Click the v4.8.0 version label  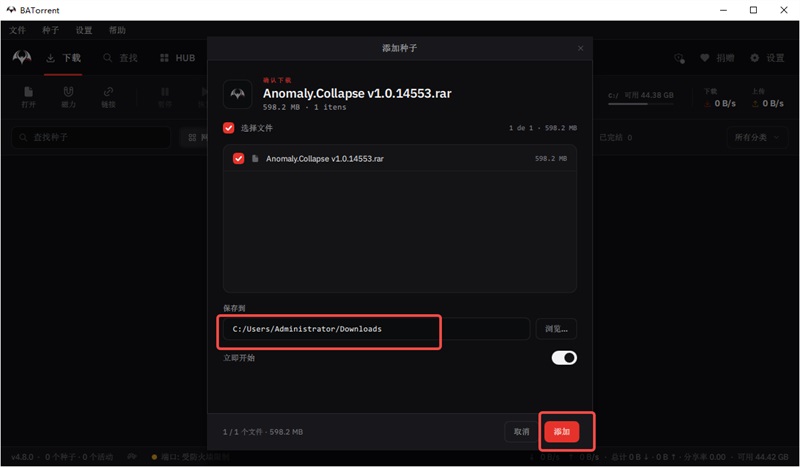[22, 456]
